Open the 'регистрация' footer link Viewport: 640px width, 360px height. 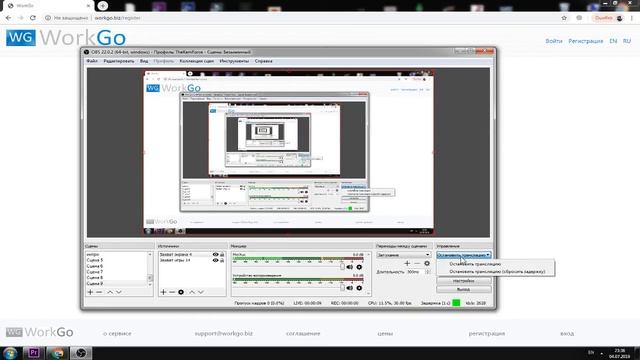[x=487, y=333]
